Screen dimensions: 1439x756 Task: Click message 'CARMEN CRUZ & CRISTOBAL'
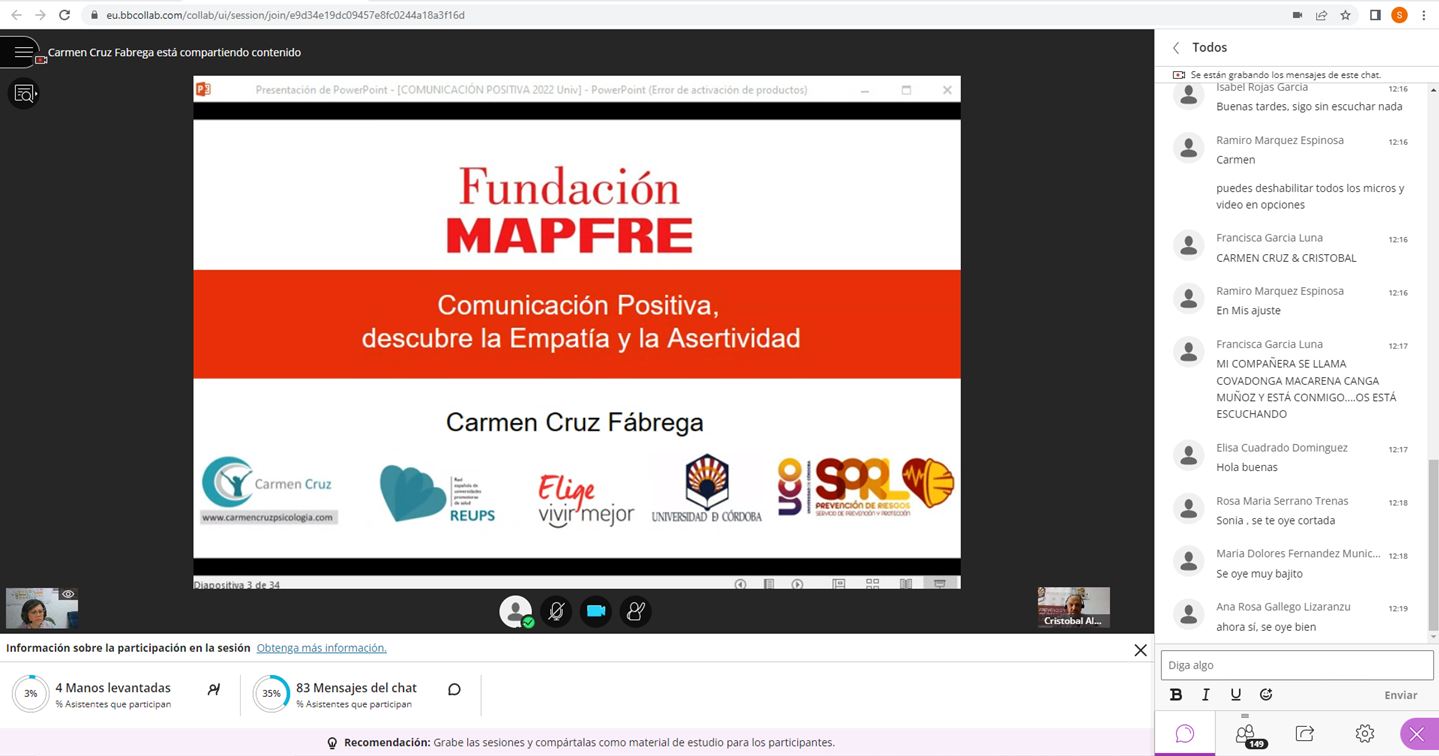click(x=1286, y=258)
